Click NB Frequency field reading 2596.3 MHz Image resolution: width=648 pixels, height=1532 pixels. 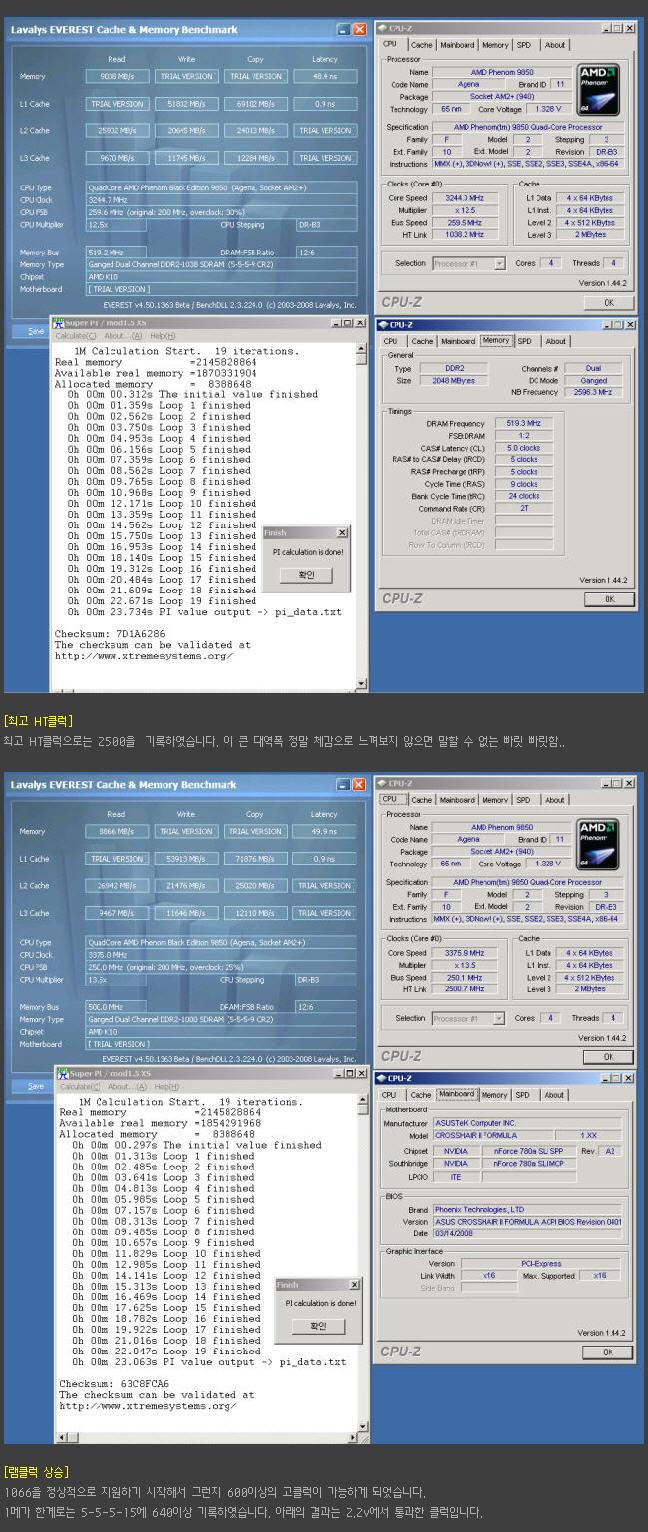click(594, 393)
